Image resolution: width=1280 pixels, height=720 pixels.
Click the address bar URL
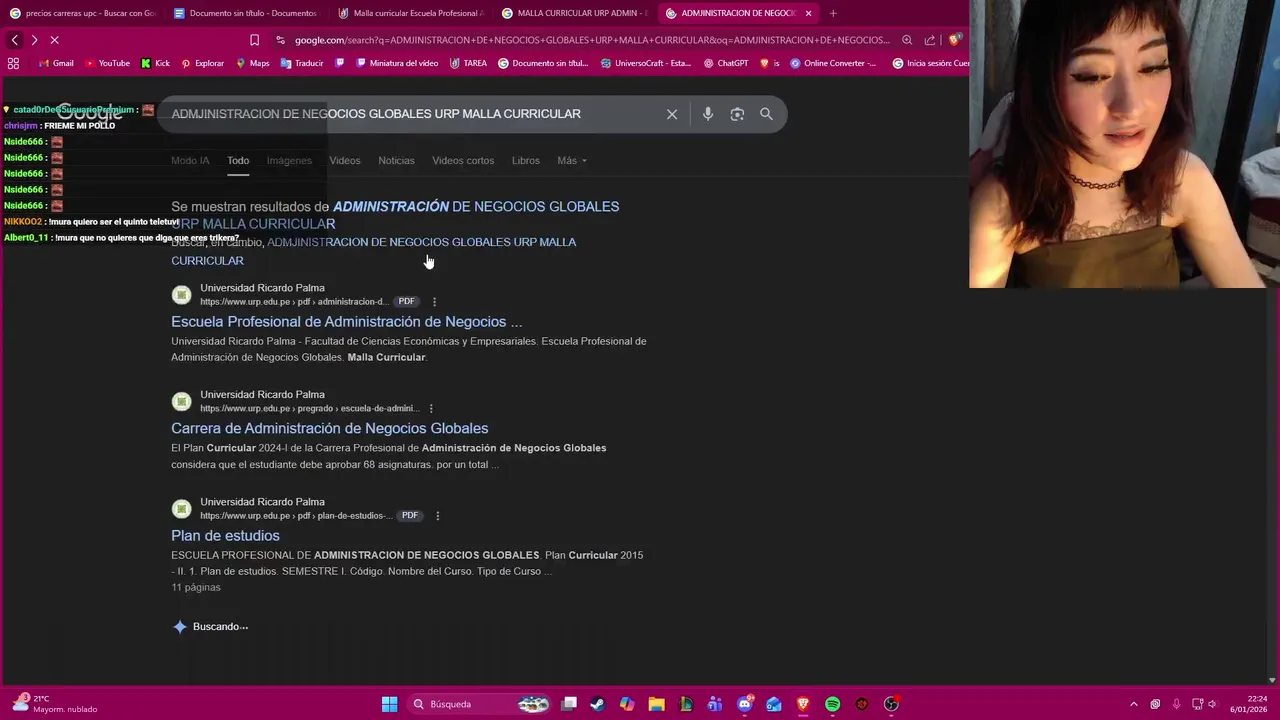591,40
